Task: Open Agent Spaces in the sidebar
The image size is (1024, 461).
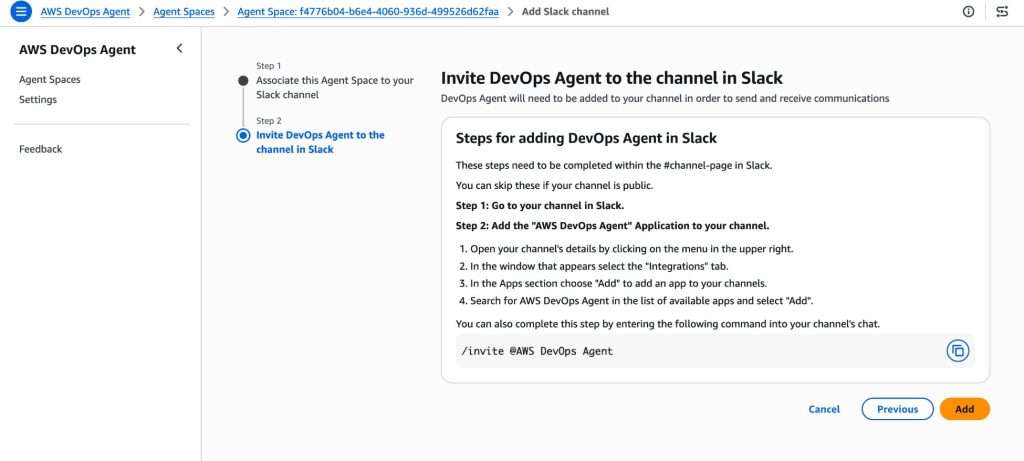Action: [50, 79]
